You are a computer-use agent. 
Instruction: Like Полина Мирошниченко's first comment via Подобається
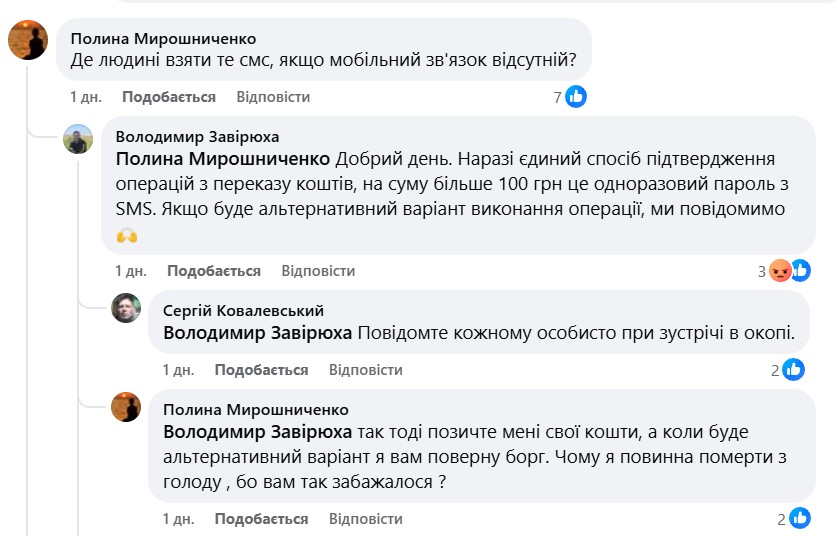coord(169,97)
